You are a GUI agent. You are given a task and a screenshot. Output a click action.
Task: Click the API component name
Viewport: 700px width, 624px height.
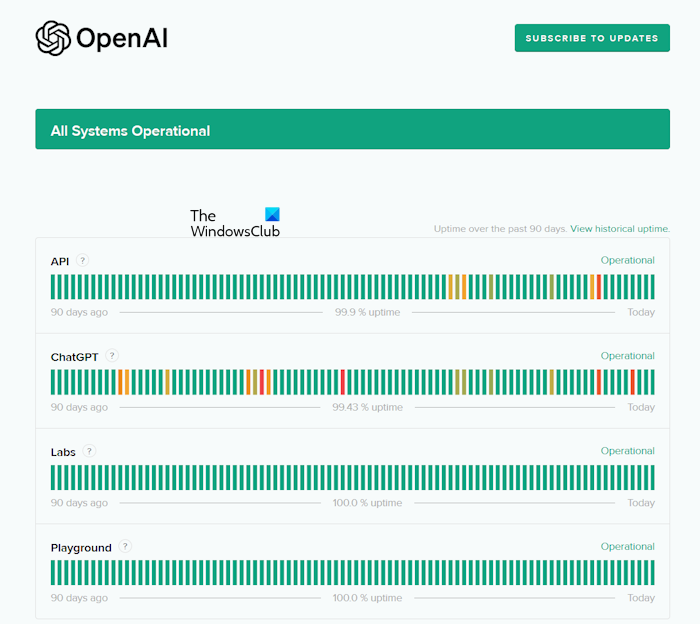tap(60, 261)
